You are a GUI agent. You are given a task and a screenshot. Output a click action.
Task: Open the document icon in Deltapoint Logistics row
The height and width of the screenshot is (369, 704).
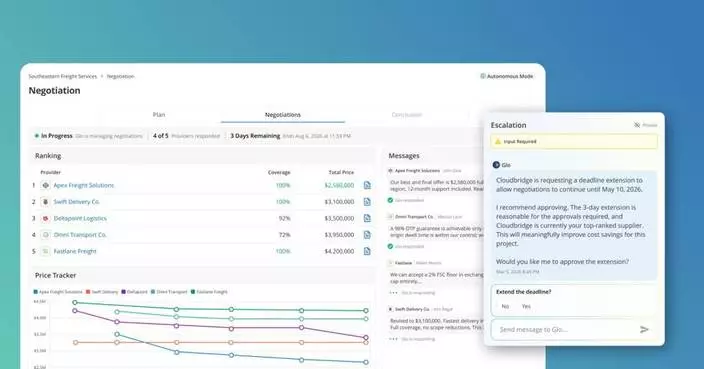367,218
